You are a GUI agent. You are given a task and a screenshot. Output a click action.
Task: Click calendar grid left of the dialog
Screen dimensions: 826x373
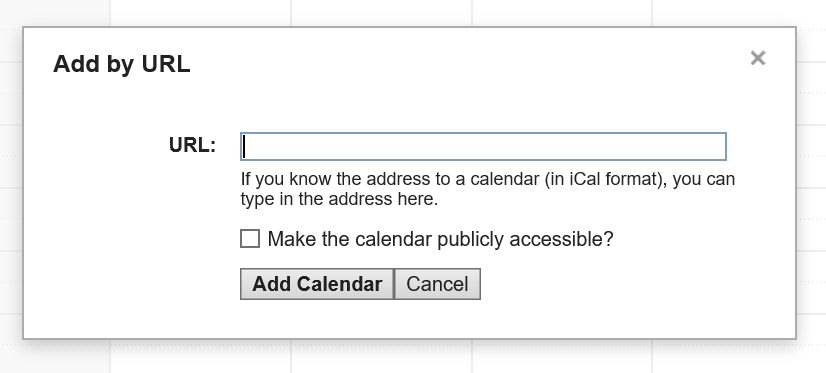11,184
